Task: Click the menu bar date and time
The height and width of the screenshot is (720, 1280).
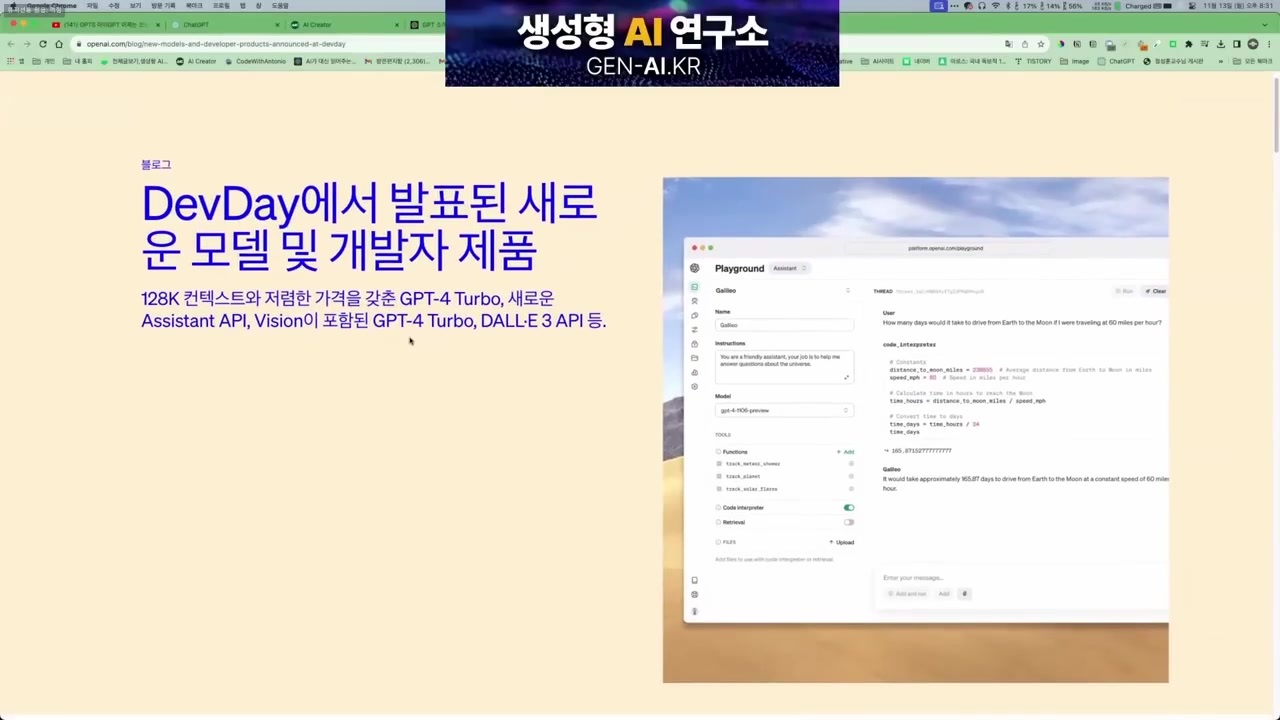Action: point(1238,6)
